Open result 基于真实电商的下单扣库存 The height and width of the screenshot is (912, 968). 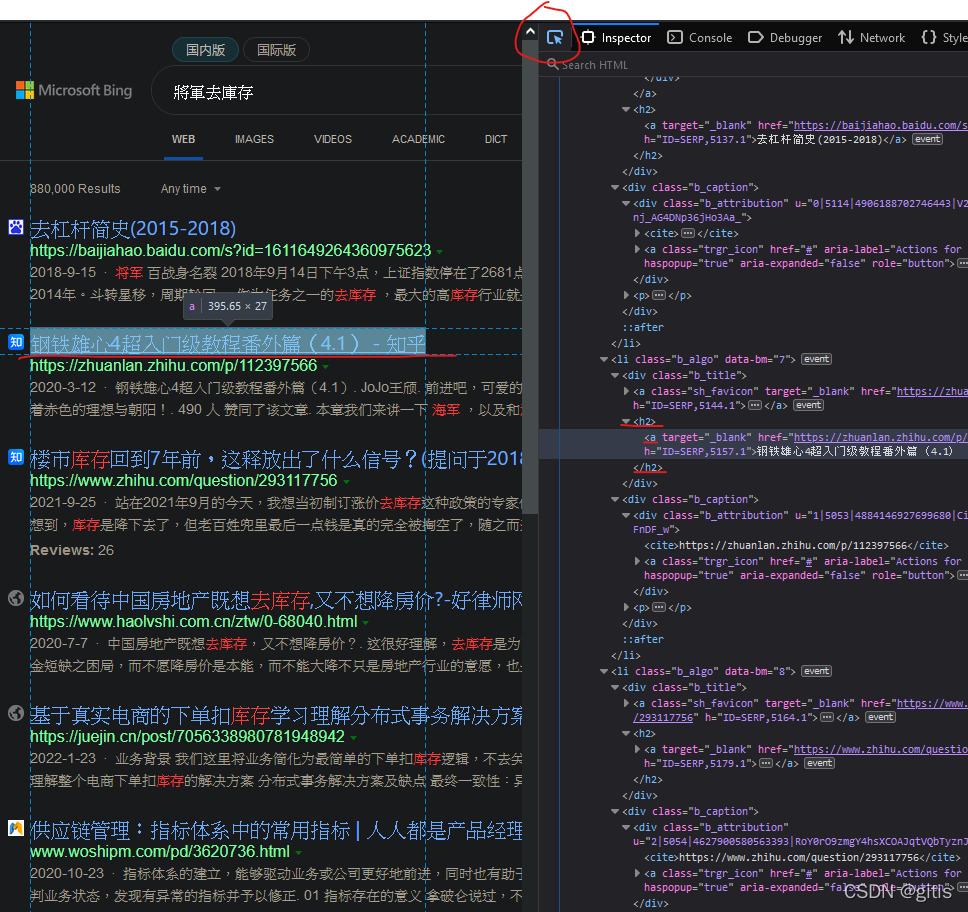[x=276, y=715]
